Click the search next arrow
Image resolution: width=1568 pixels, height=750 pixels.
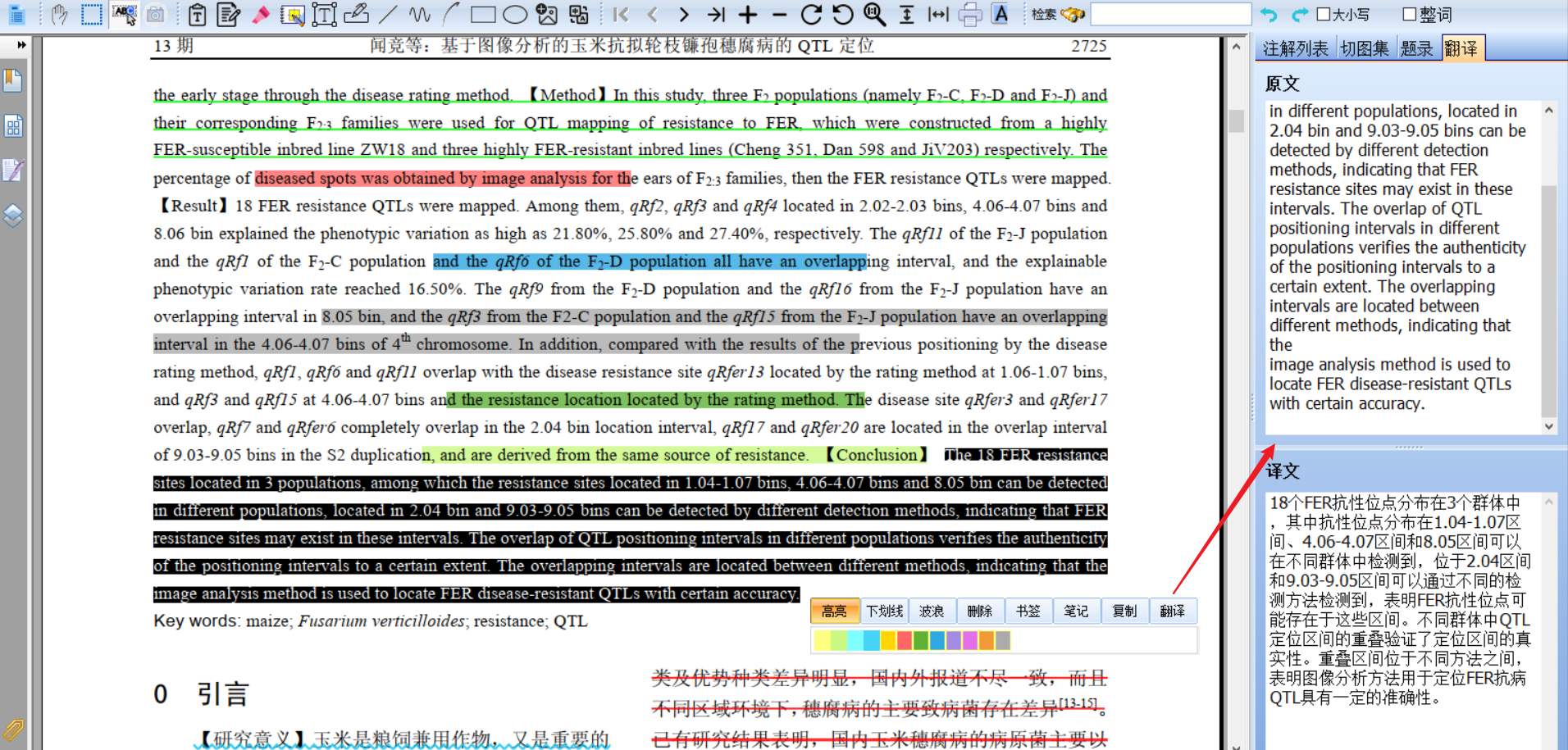point(1300,14)
